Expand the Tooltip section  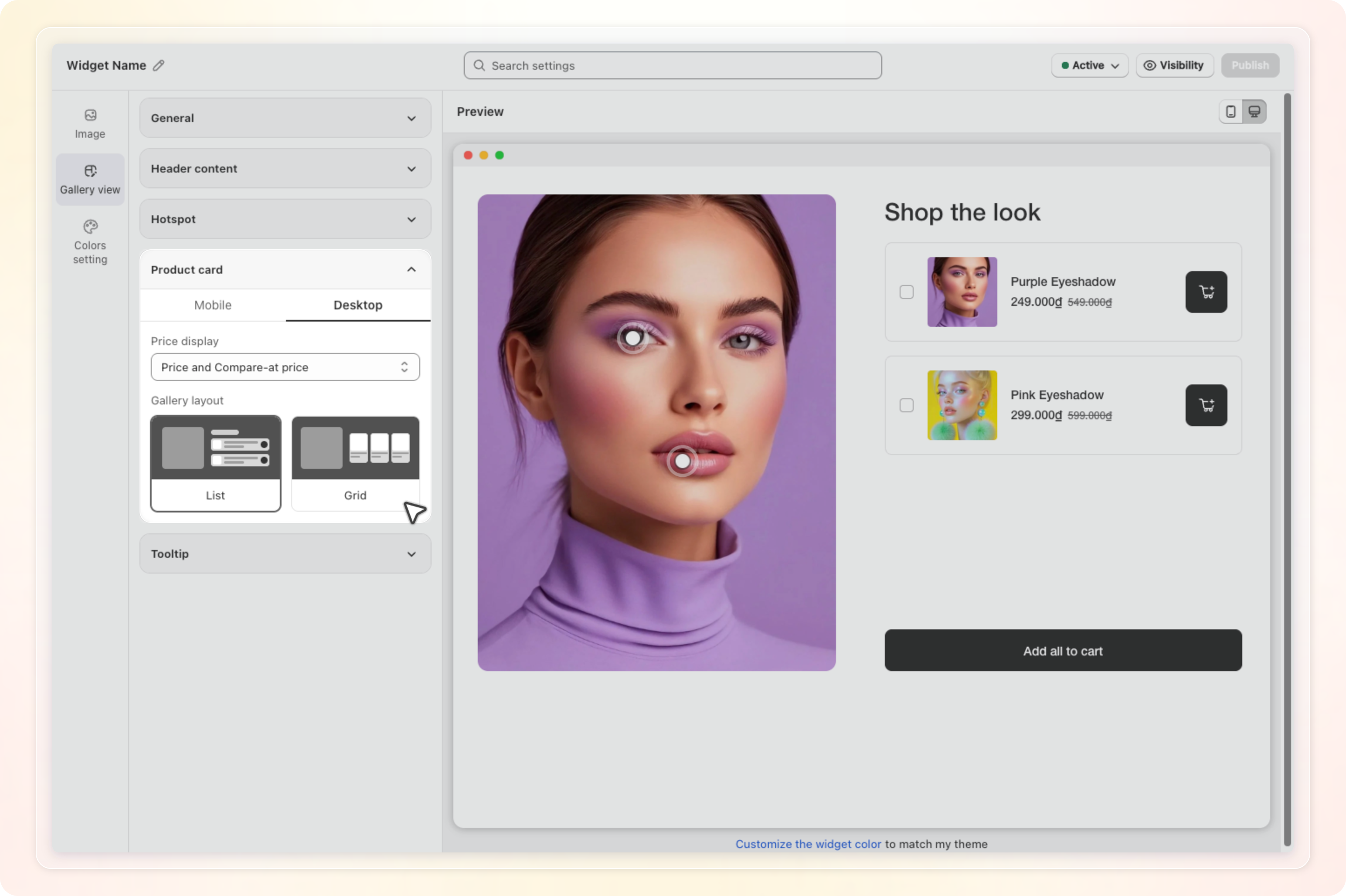tap(285, 554)
